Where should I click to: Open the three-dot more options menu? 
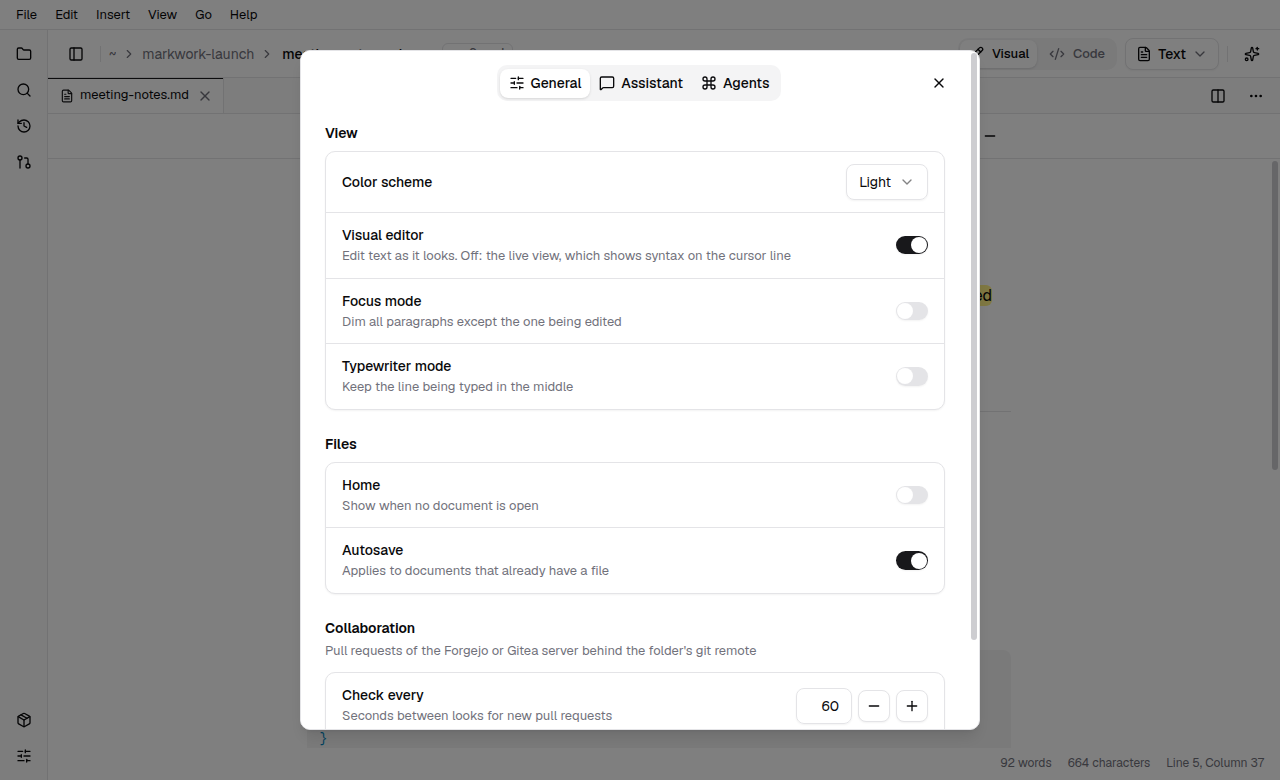click(x=1256, y=96)
